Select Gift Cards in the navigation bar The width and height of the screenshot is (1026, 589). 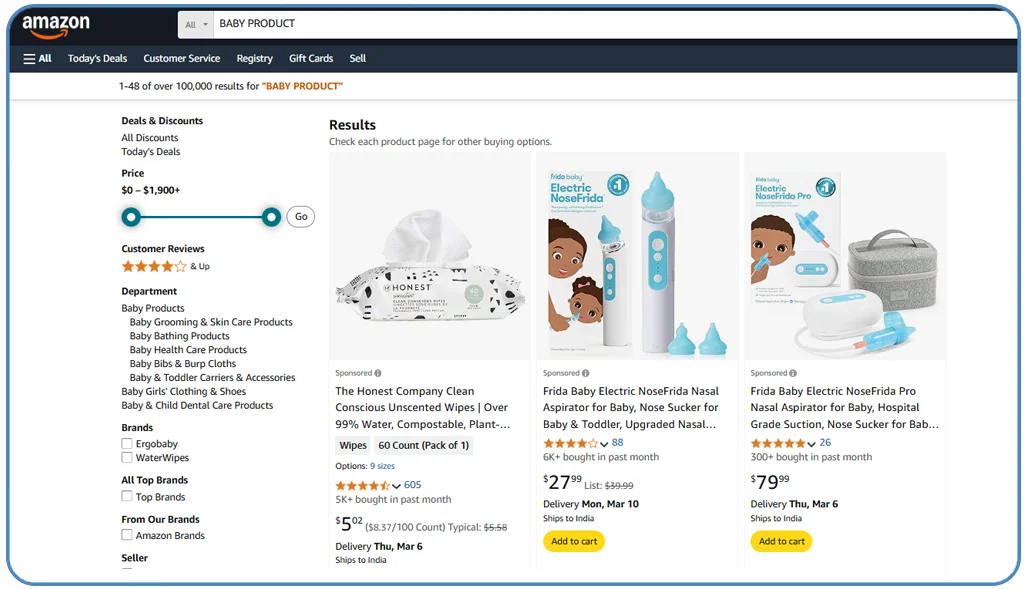[x=311, y=58]
